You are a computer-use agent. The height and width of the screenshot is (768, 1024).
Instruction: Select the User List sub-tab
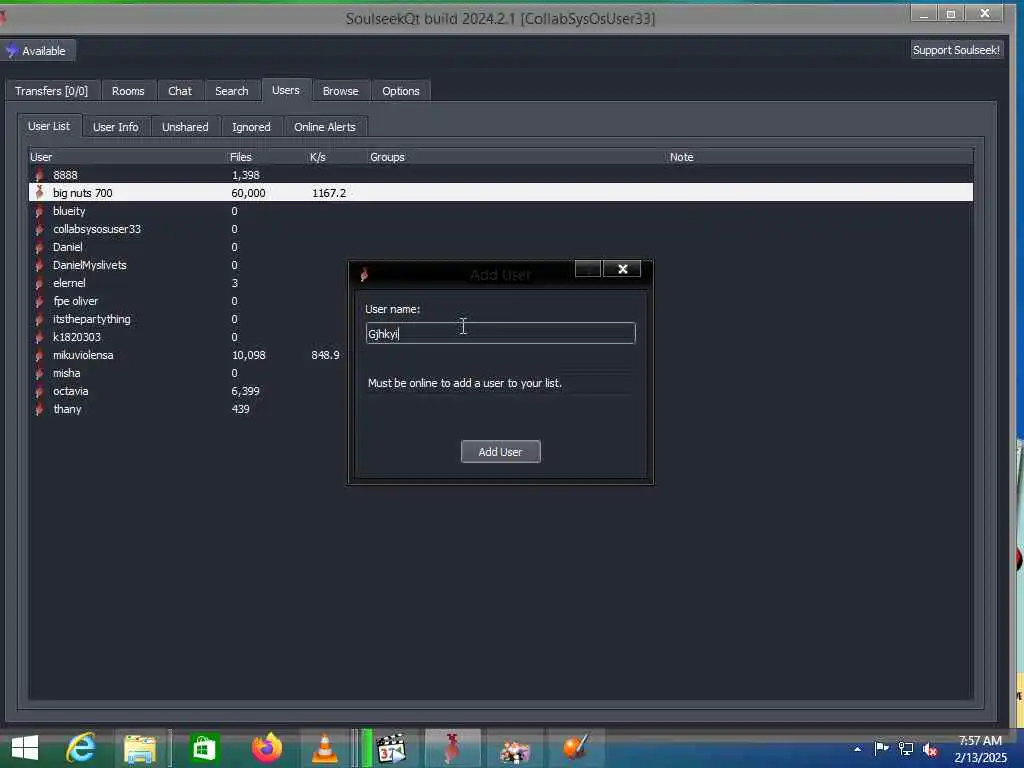click(49, 126)
